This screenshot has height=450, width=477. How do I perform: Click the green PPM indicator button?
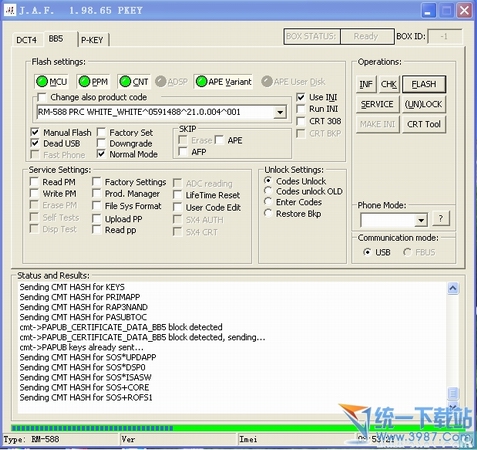[x=93, y=82]
